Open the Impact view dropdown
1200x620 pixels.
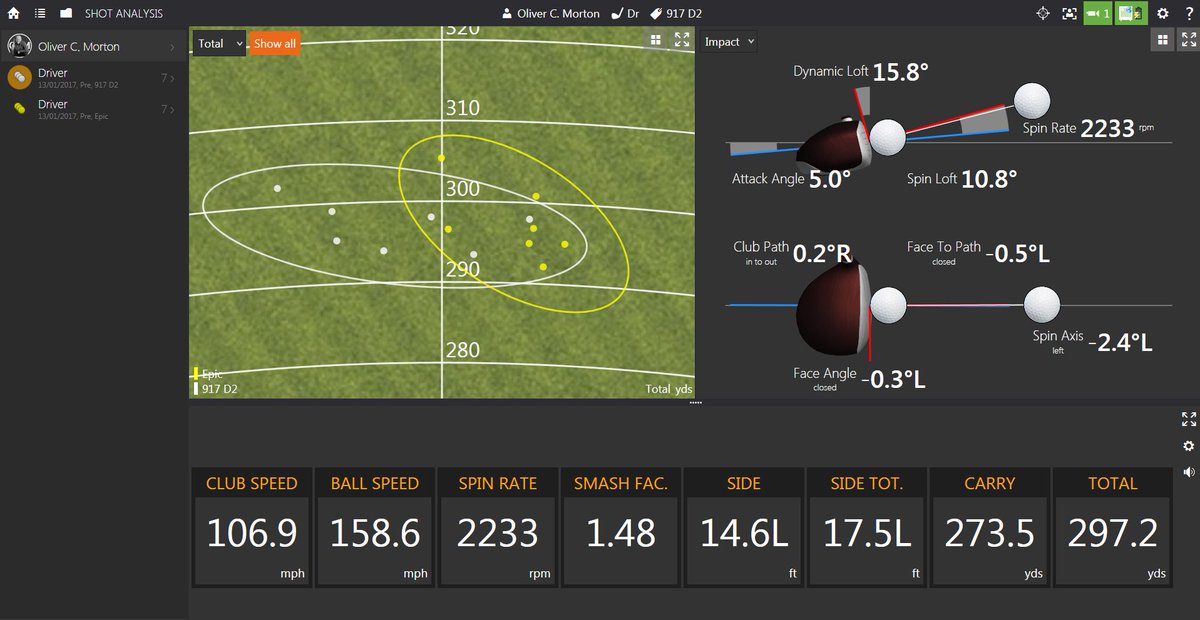click(x=728, y=42)
